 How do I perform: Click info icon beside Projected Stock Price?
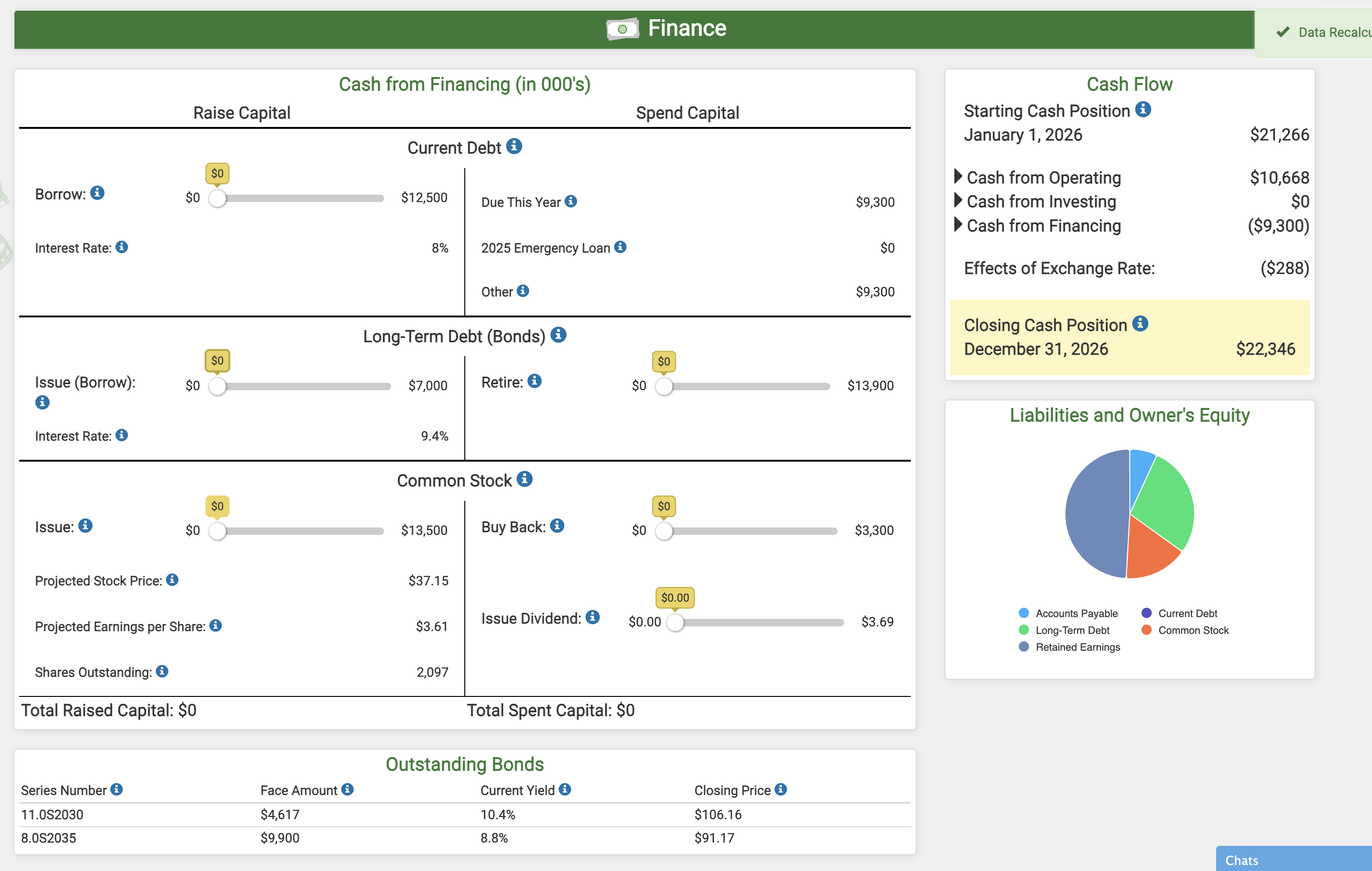point(172,580)
